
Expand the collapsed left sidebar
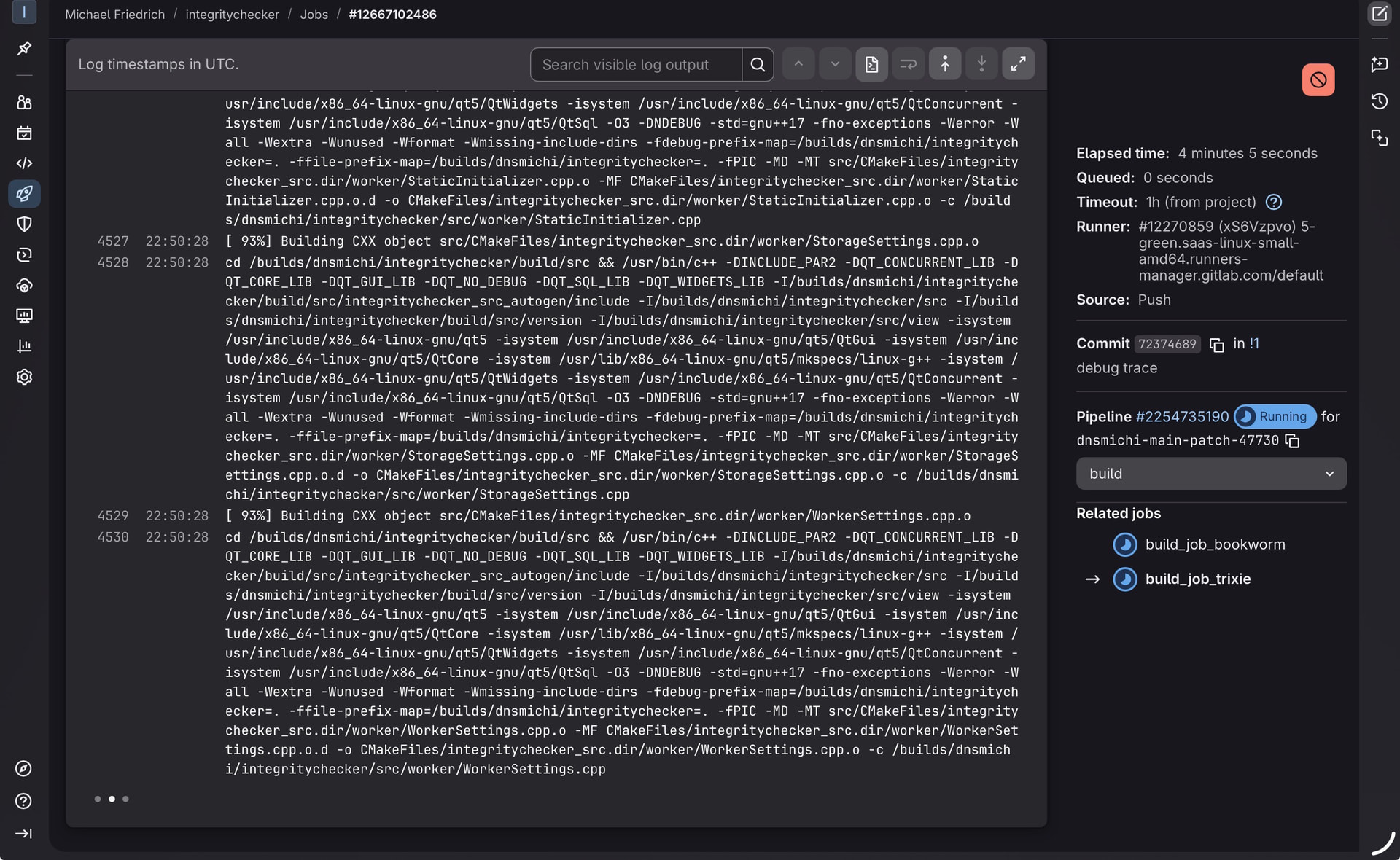(x=23, y=834)
